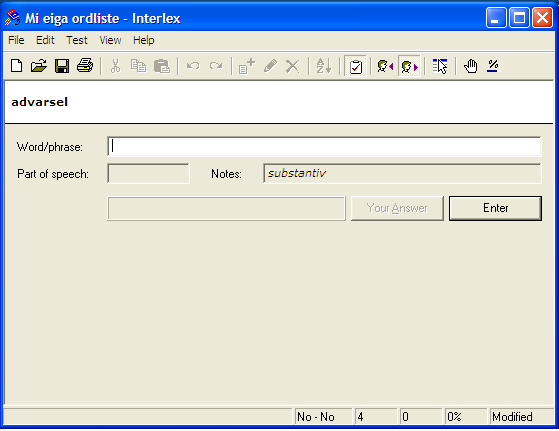The width and height of the screenshot is (559, 431).
Task: Print the word list via printer icon
Action: tap(85, 66)
